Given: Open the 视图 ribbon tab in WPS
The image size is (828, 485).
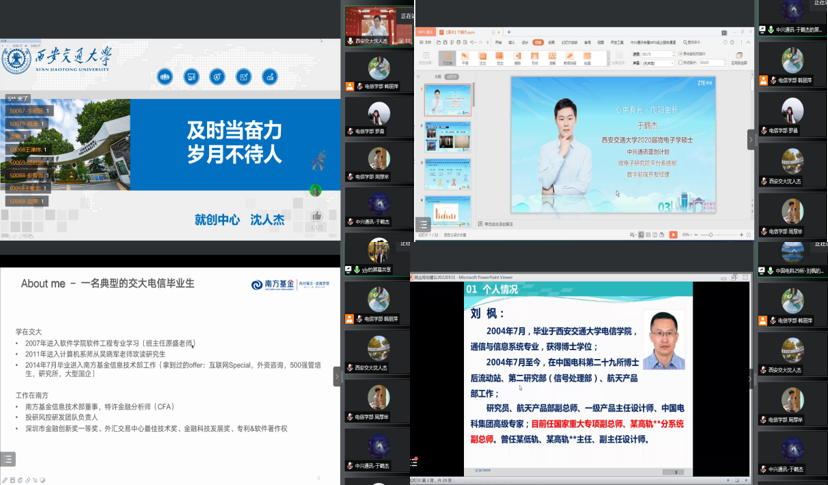Looking at the screenshot, I should point(600,42).
